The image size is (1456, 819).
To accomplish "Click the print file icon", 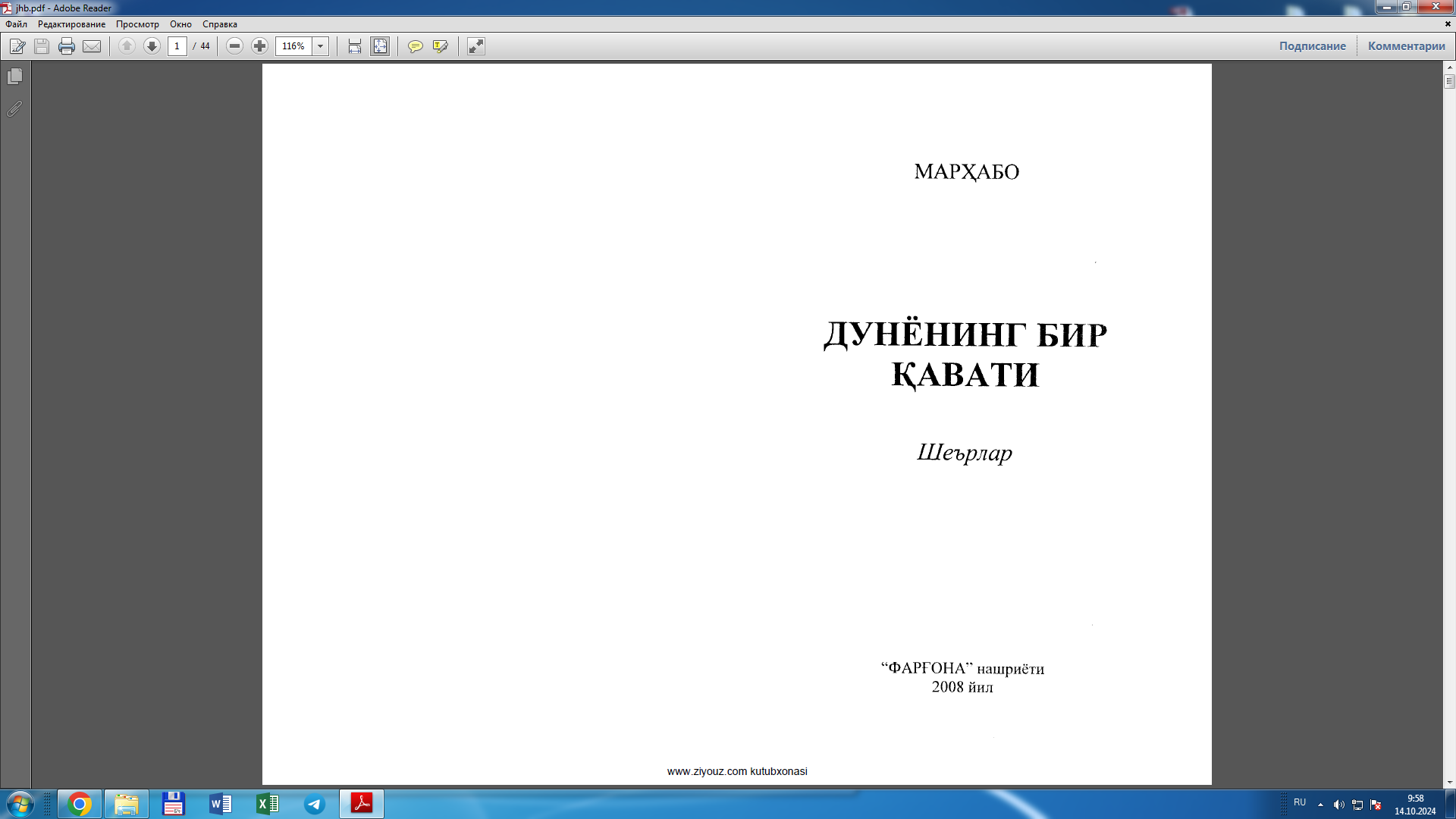I will 67,46.
